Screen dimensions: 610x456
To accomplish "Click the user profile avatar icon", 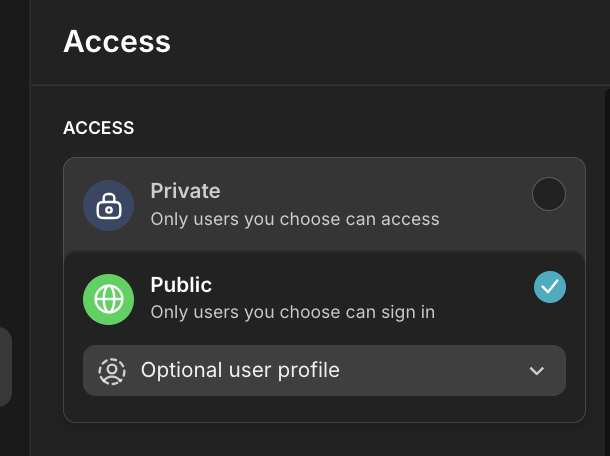I will click(112, 371).
